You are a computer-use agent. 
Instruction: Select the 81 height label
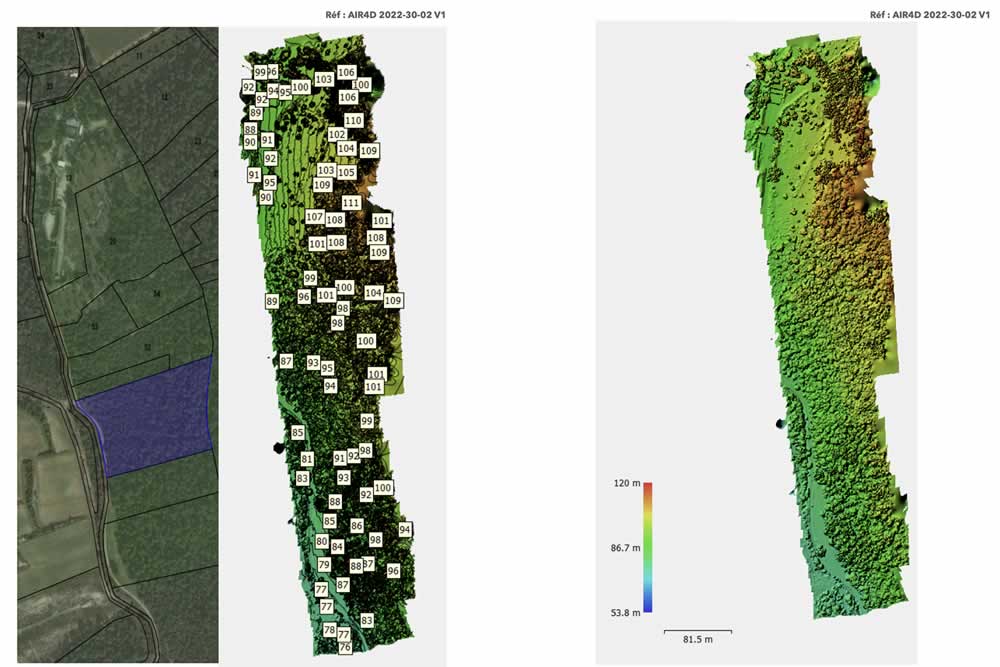307,459
